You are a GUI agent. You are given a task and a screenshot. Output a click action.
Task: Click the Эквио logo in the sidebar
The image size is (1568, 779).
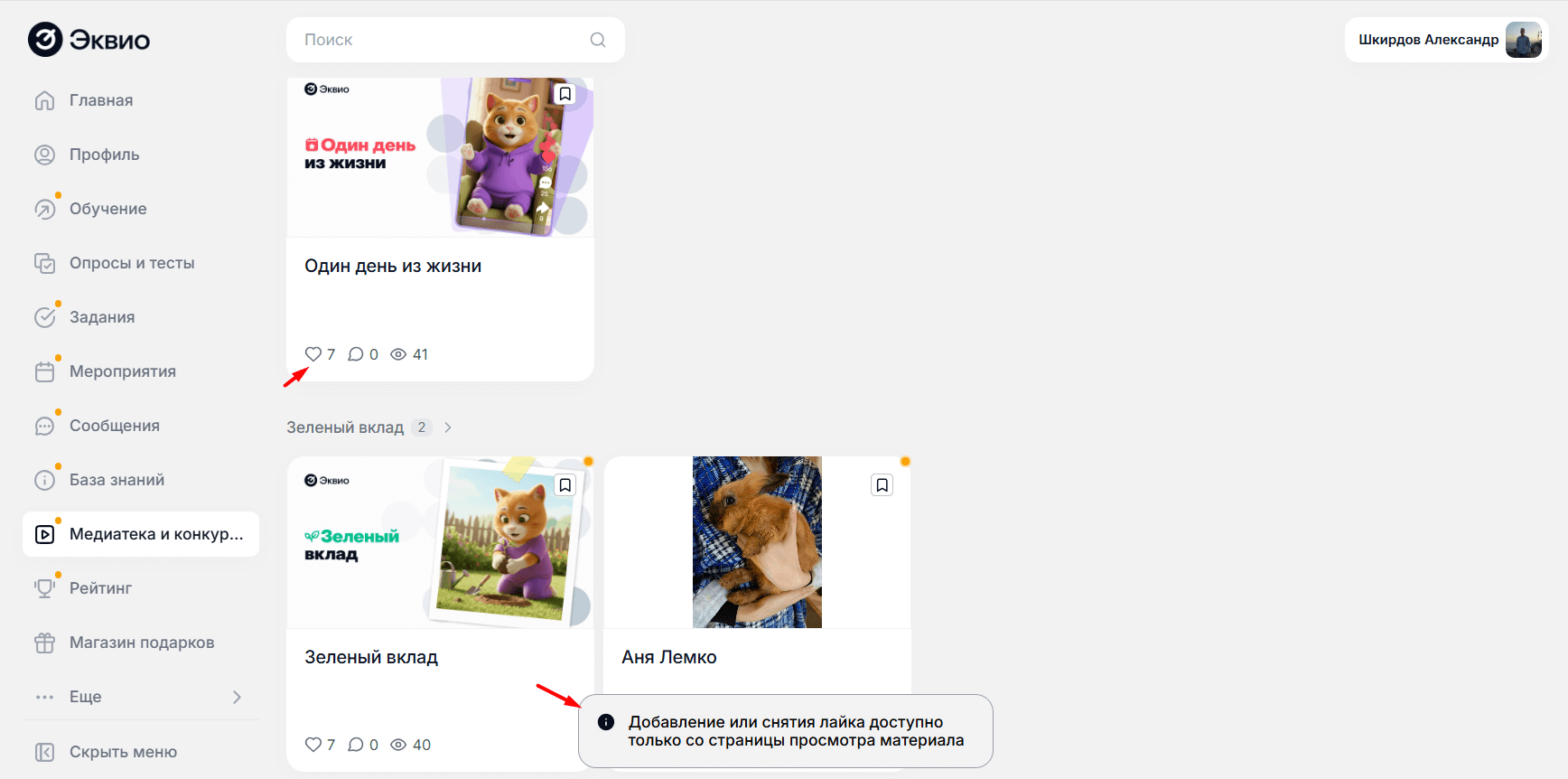tap(89, 40)
